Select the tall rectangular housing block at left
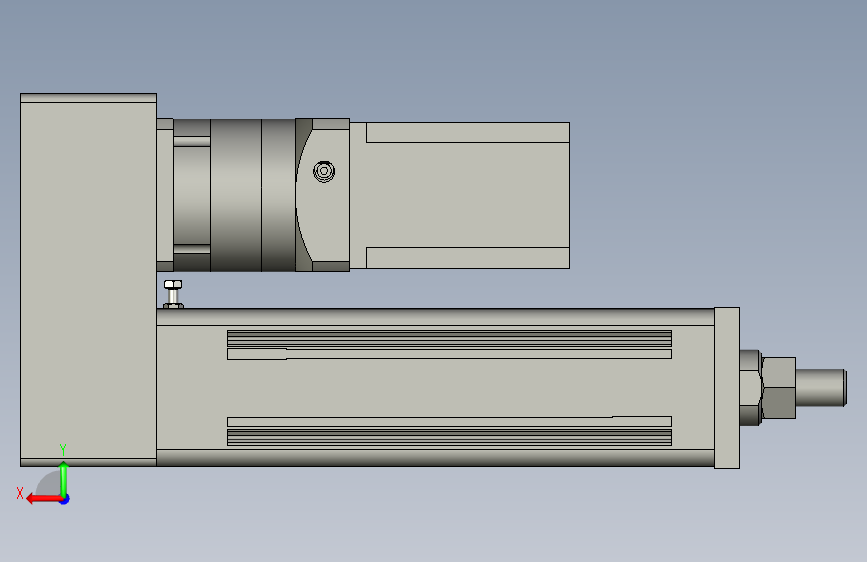The height and width of the screenshot is (562, 867). pyautogui.click(x=88, y=280)
